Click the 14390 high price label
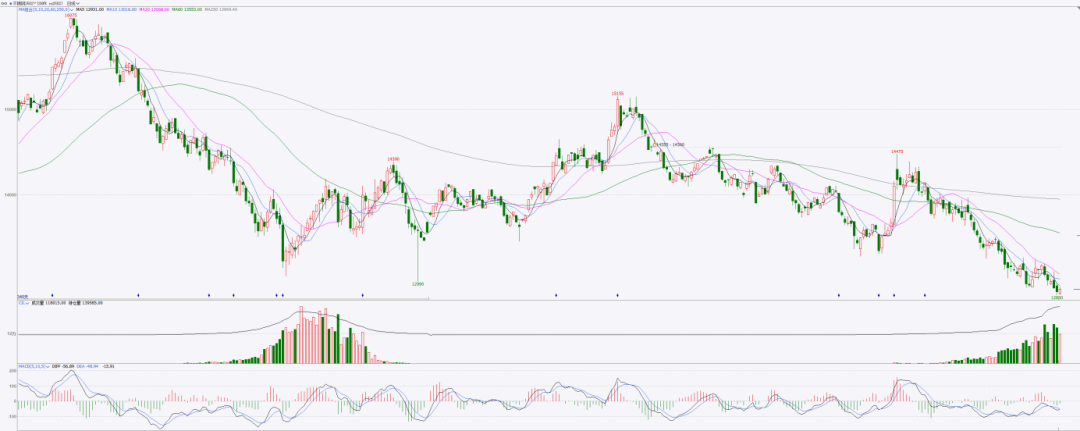Image resolution: width=1080 pixels, height=431 pixels. [394, 159]
